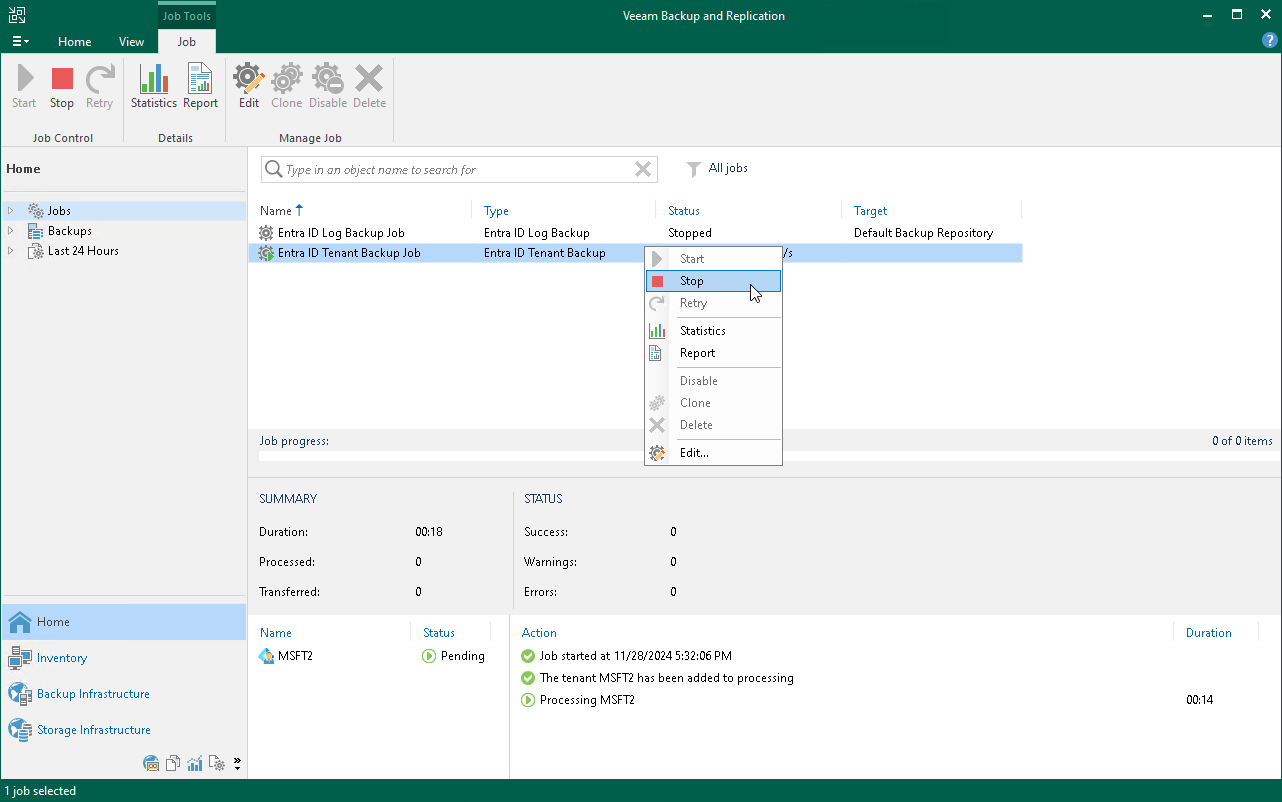Expand the Last 24 Hours tree node arrow
1282x802 pixels.
coord(11,251)
